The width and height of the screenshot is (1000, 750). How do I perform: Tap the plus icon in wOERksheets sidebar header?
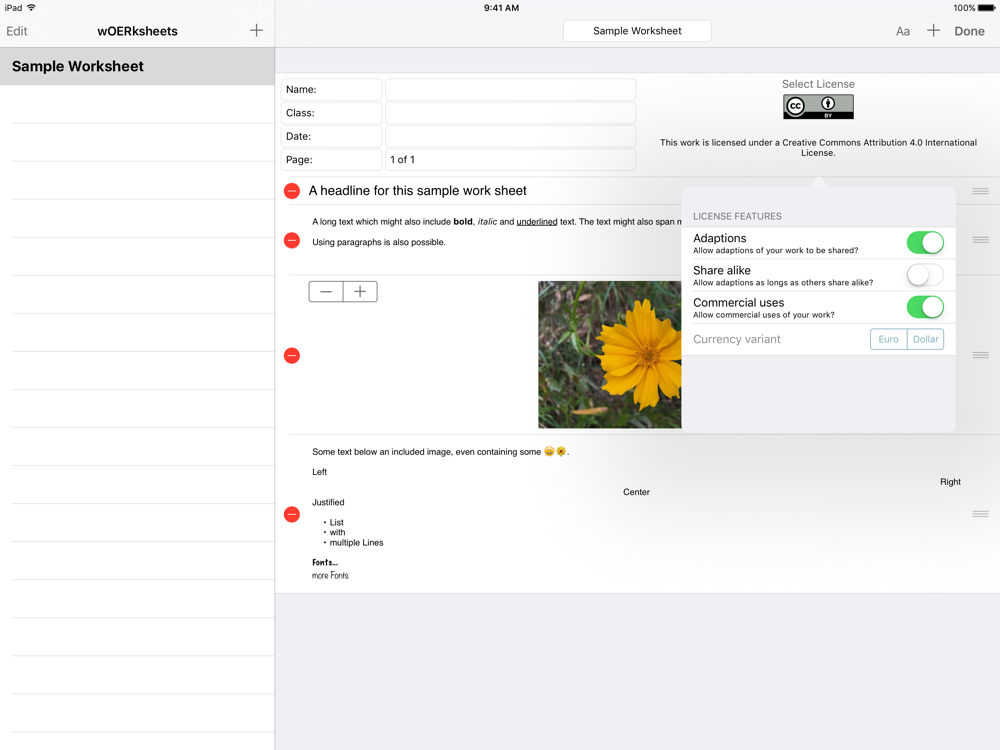click(256, 31)
